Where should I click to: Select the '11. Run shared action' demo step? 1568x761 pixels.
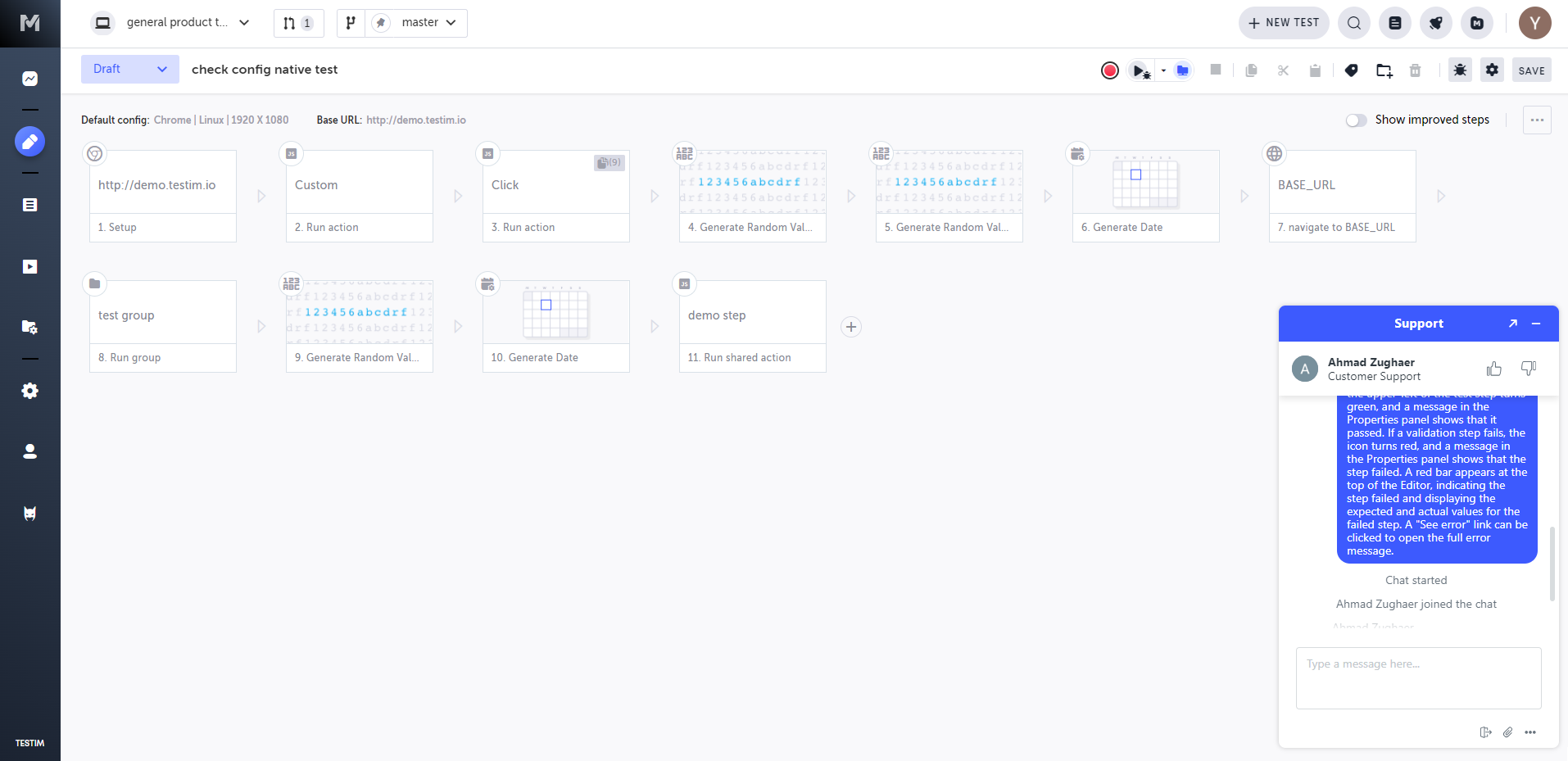pyautogui.click(x=753, y=326)
